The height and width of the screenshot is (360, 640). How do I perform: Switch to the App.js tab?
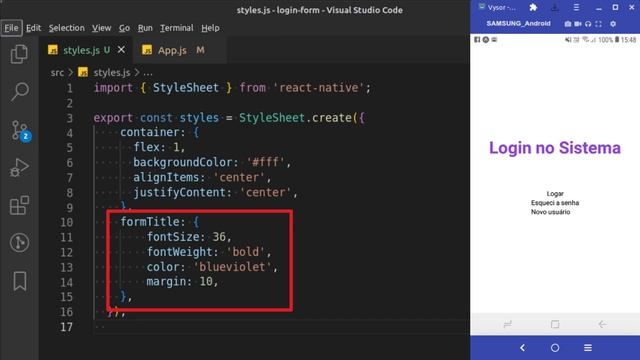pos(179,50)
